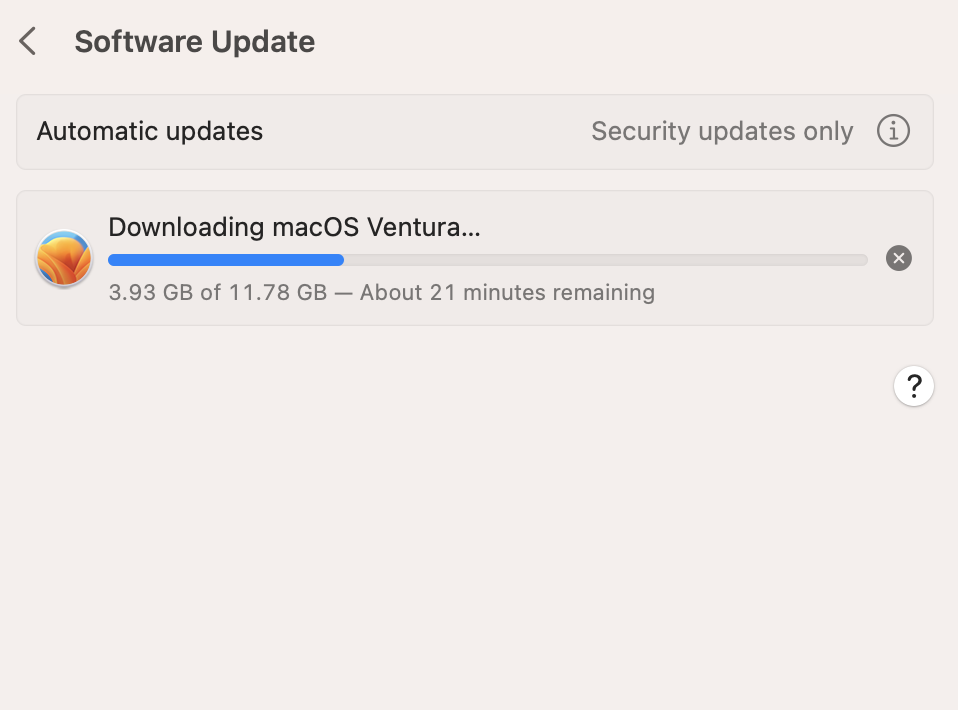Image resolution: width=958 pixels, height=710 pixels.
Task: Go back using the back chevron
Action: [28, 42]
